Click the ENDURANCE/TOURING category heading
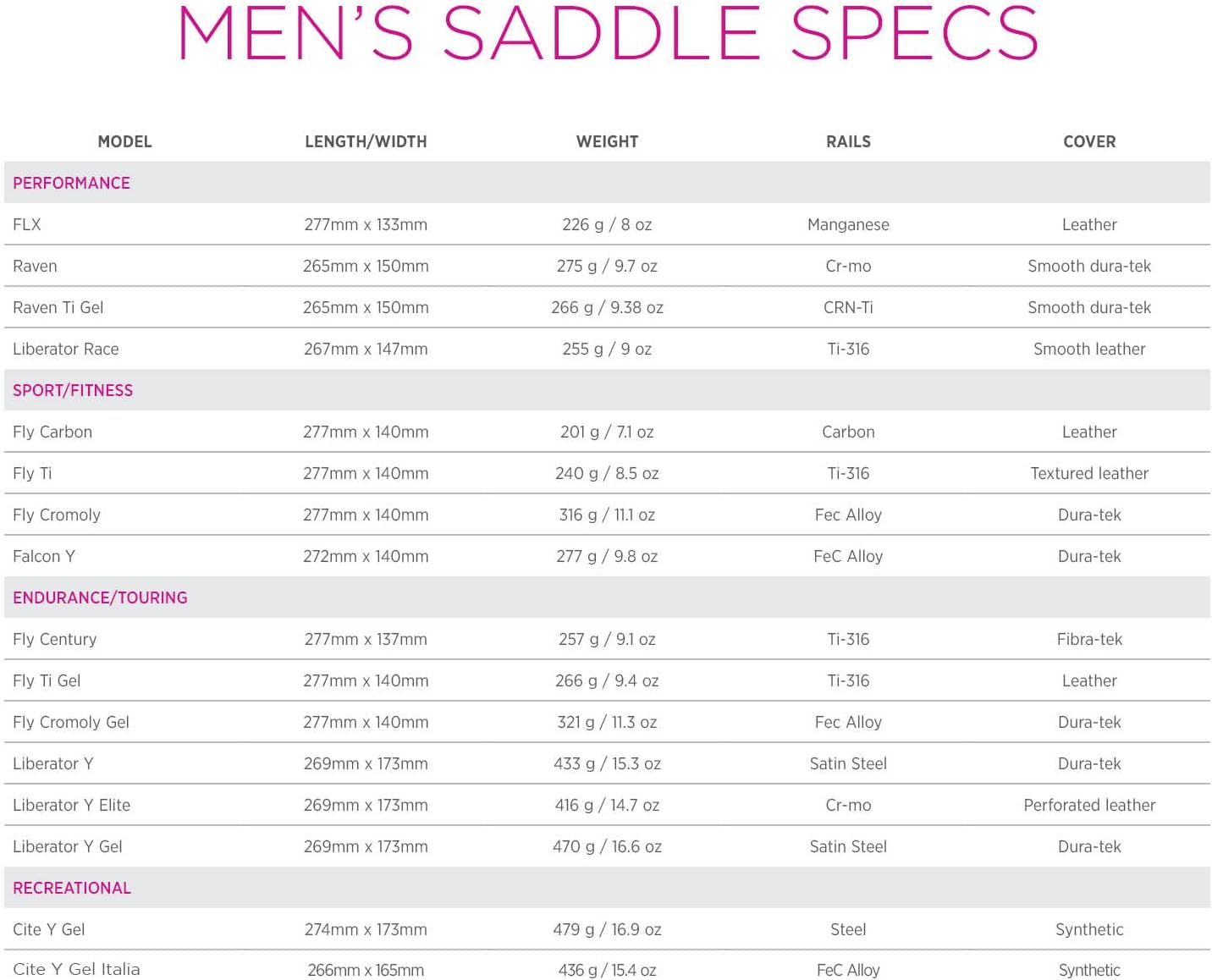 (x=100, y=598)
